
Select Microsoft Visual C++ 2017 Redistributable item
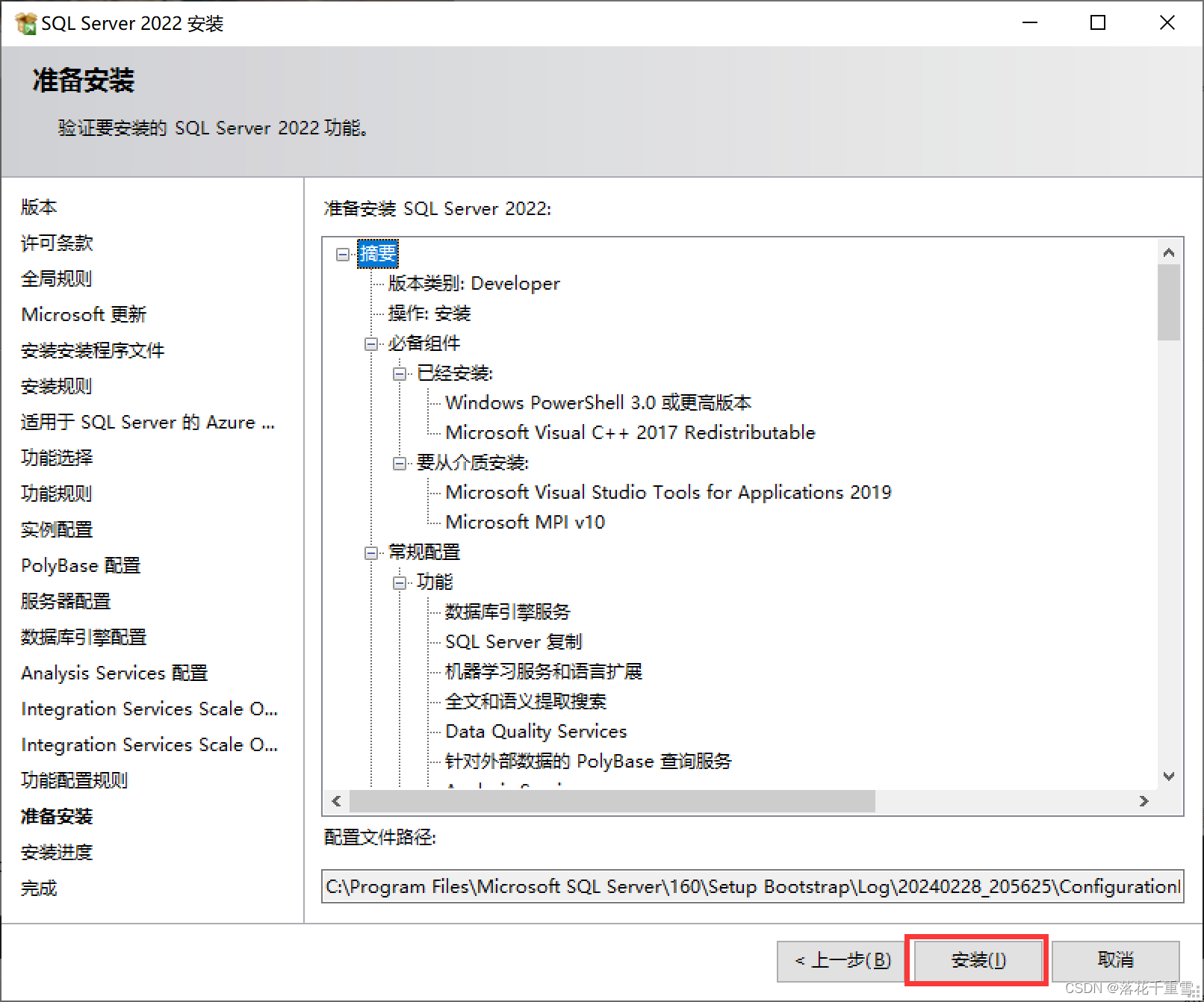coord(630,433)
